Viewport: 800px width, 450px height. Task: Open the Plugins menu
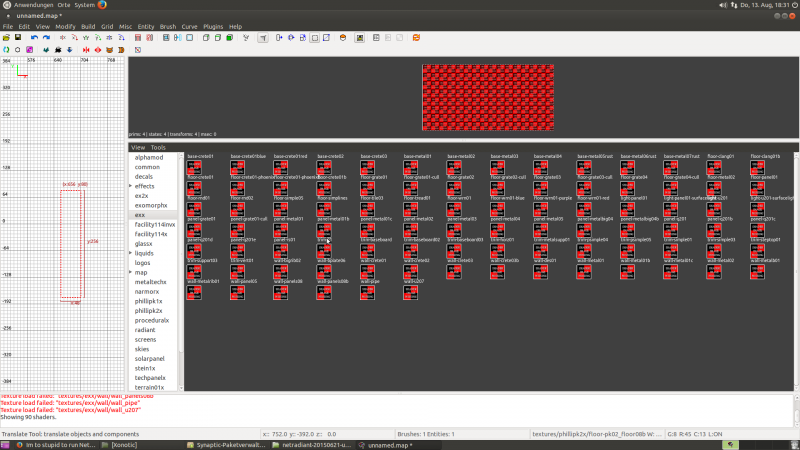211,26
